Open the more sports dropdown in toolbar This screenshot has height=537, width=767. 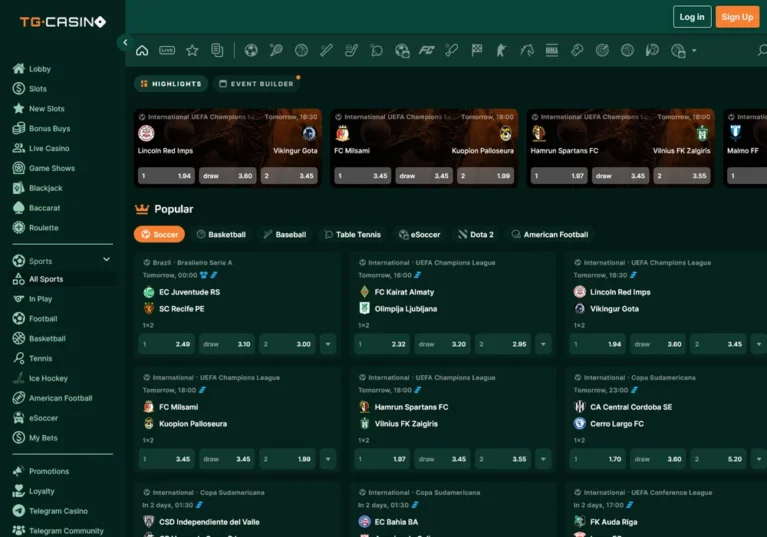point(694,50)
